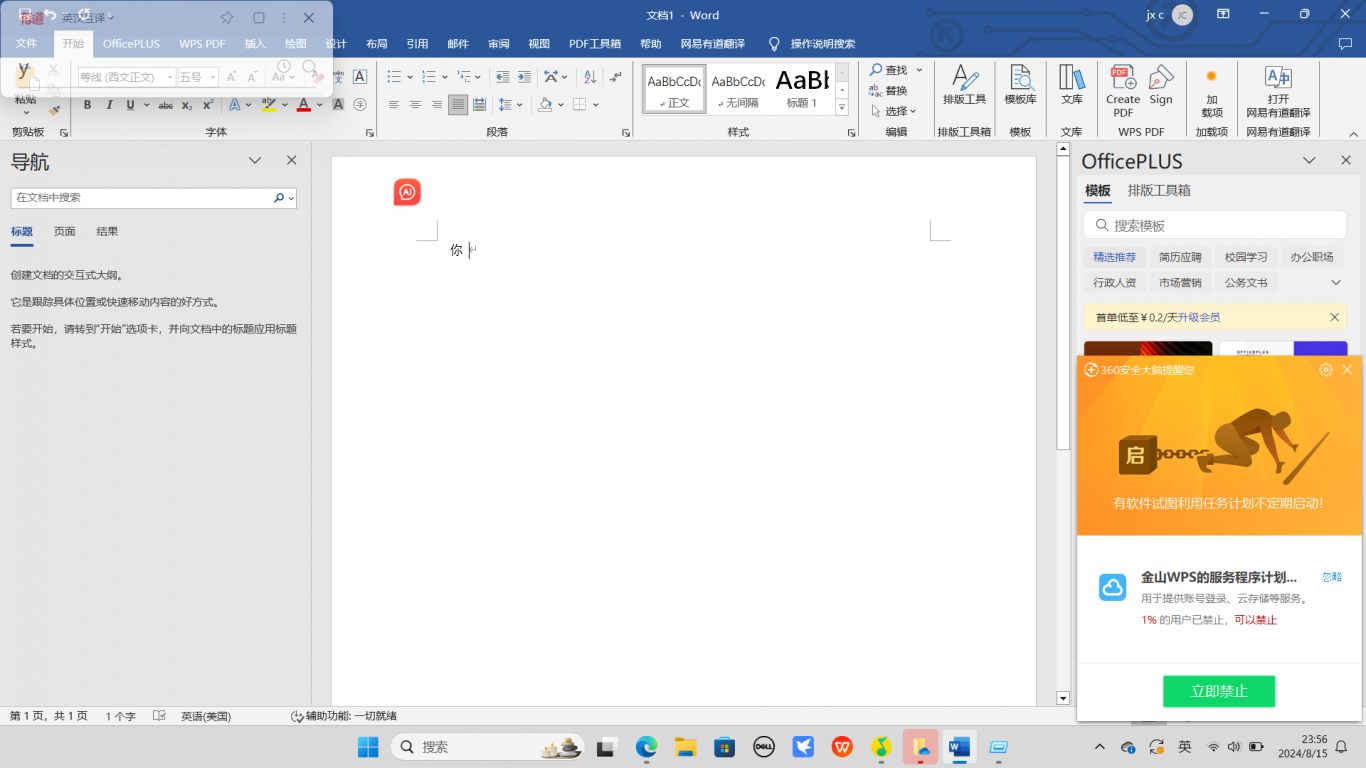Open the comments pane icon
Screen dimensions: 1366x768
click(x=1345, y=44)
